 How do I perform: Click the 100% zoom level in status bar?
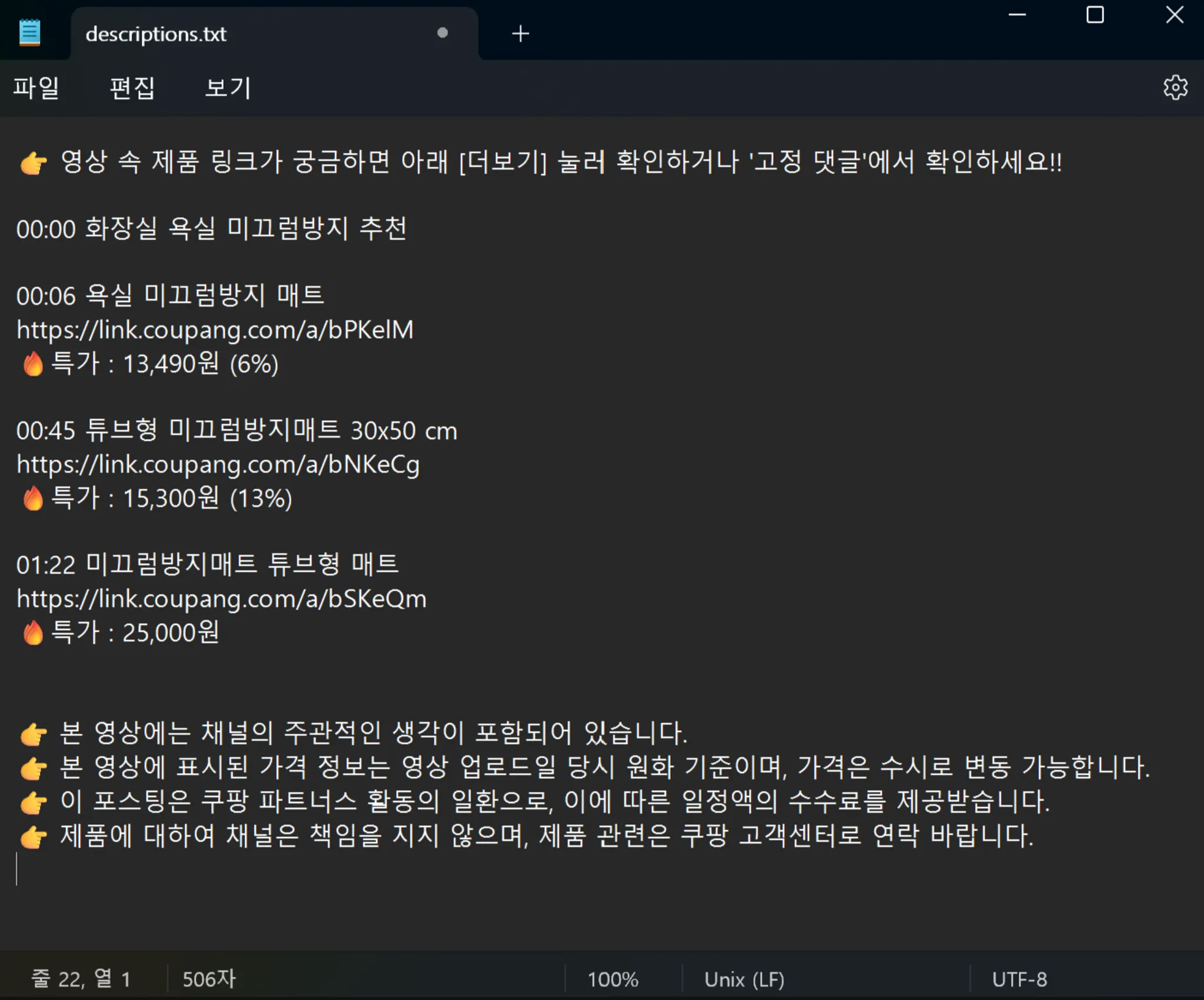click(613, 979)
